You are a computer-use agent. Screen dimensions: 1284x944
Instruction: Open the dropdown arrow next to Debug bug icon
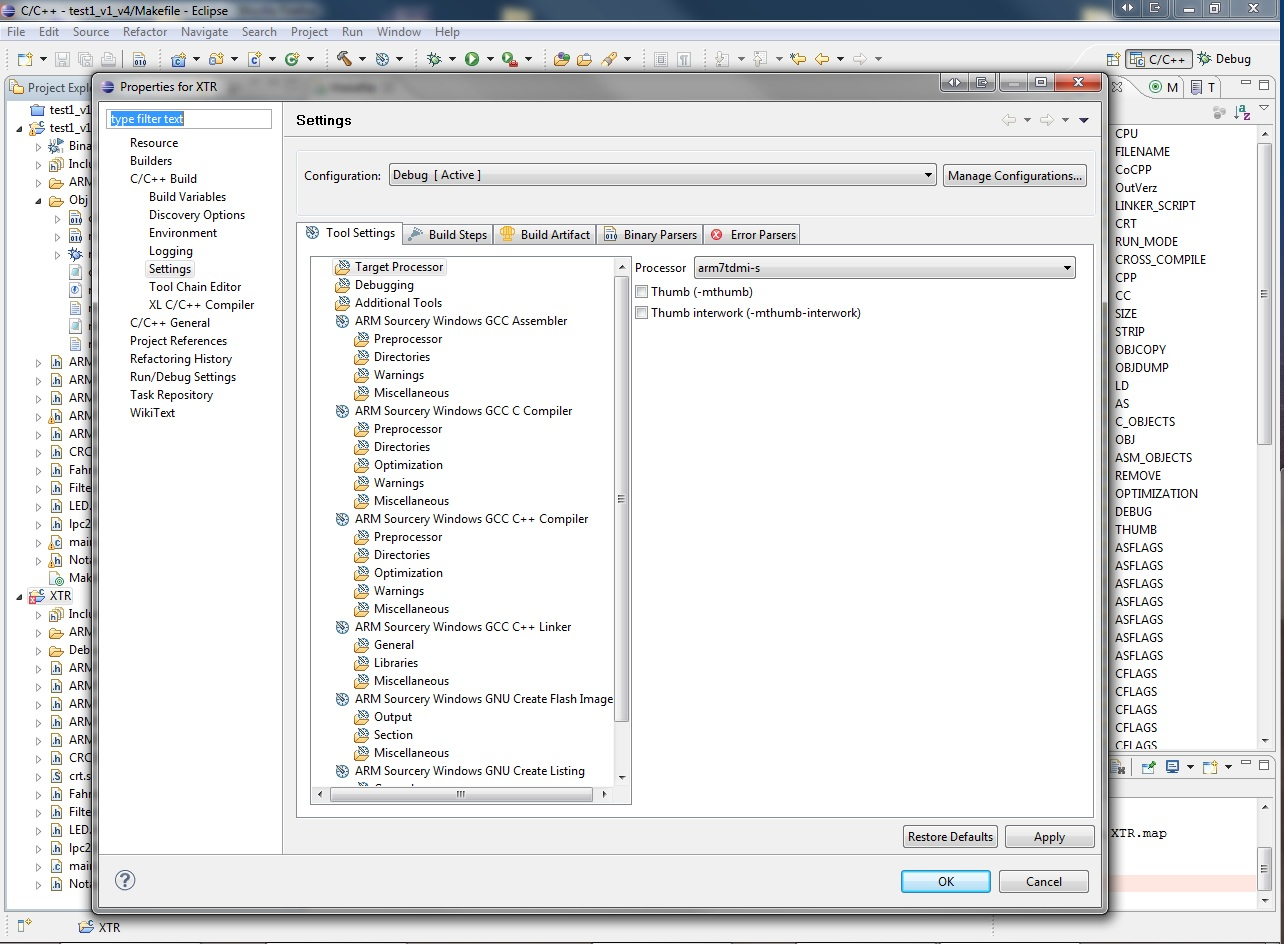tap(451, 59)
